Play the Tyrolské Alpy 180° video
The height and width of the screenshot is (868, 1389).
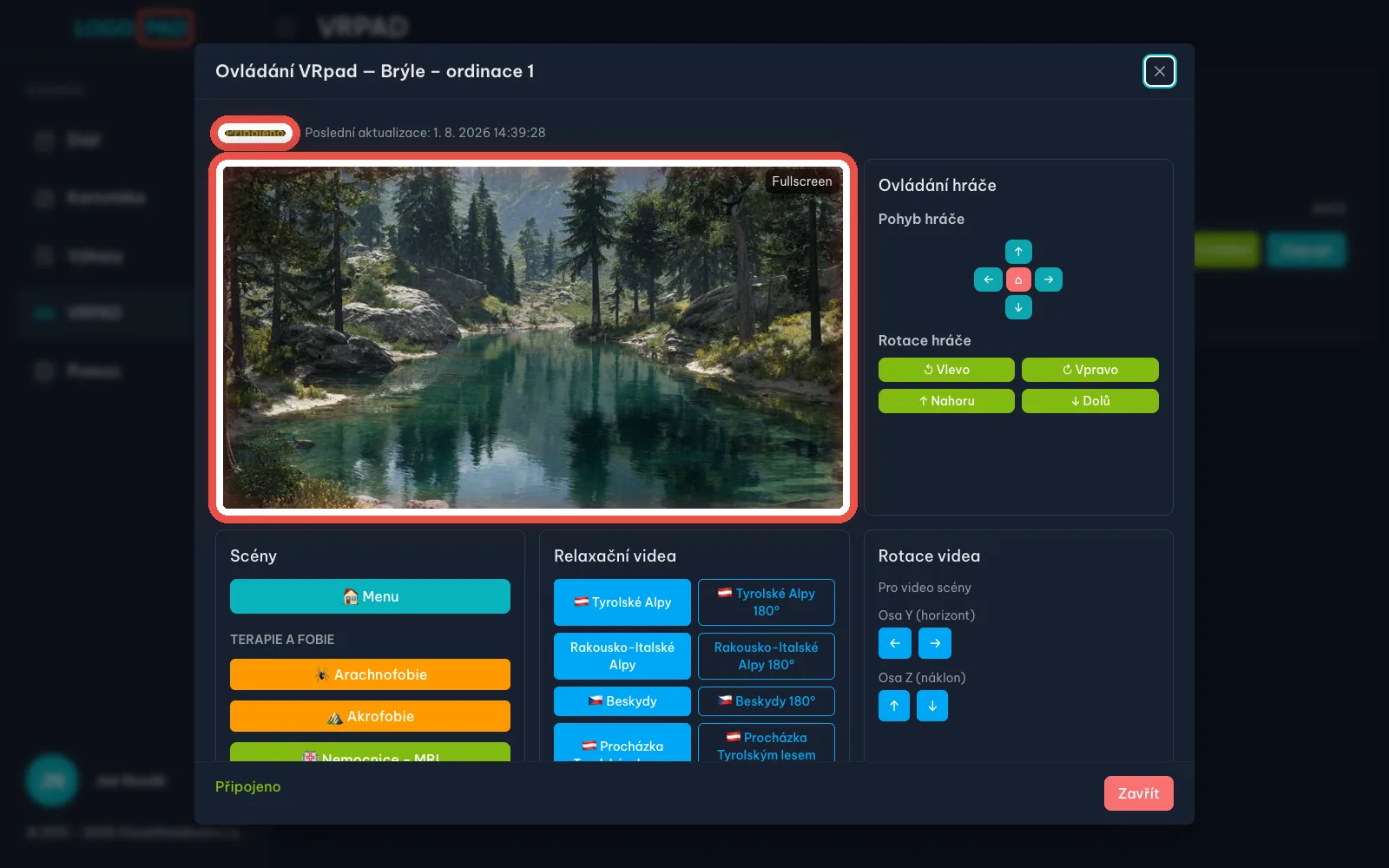[x=767, y=602]
